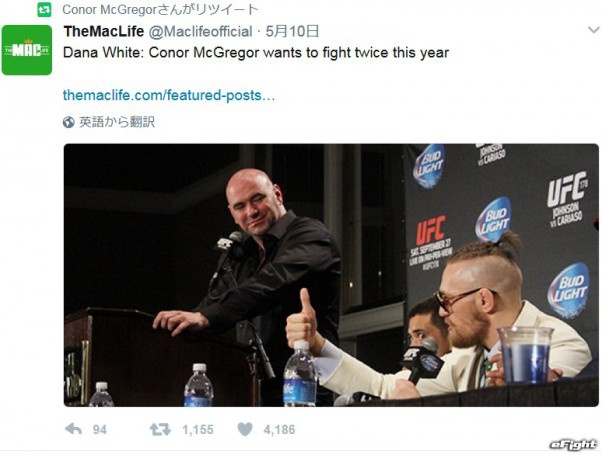Viewport: 602px width, 455px height.
Task: Open TheMacLife green profile avatar
Action: click(x=27, y=50)
